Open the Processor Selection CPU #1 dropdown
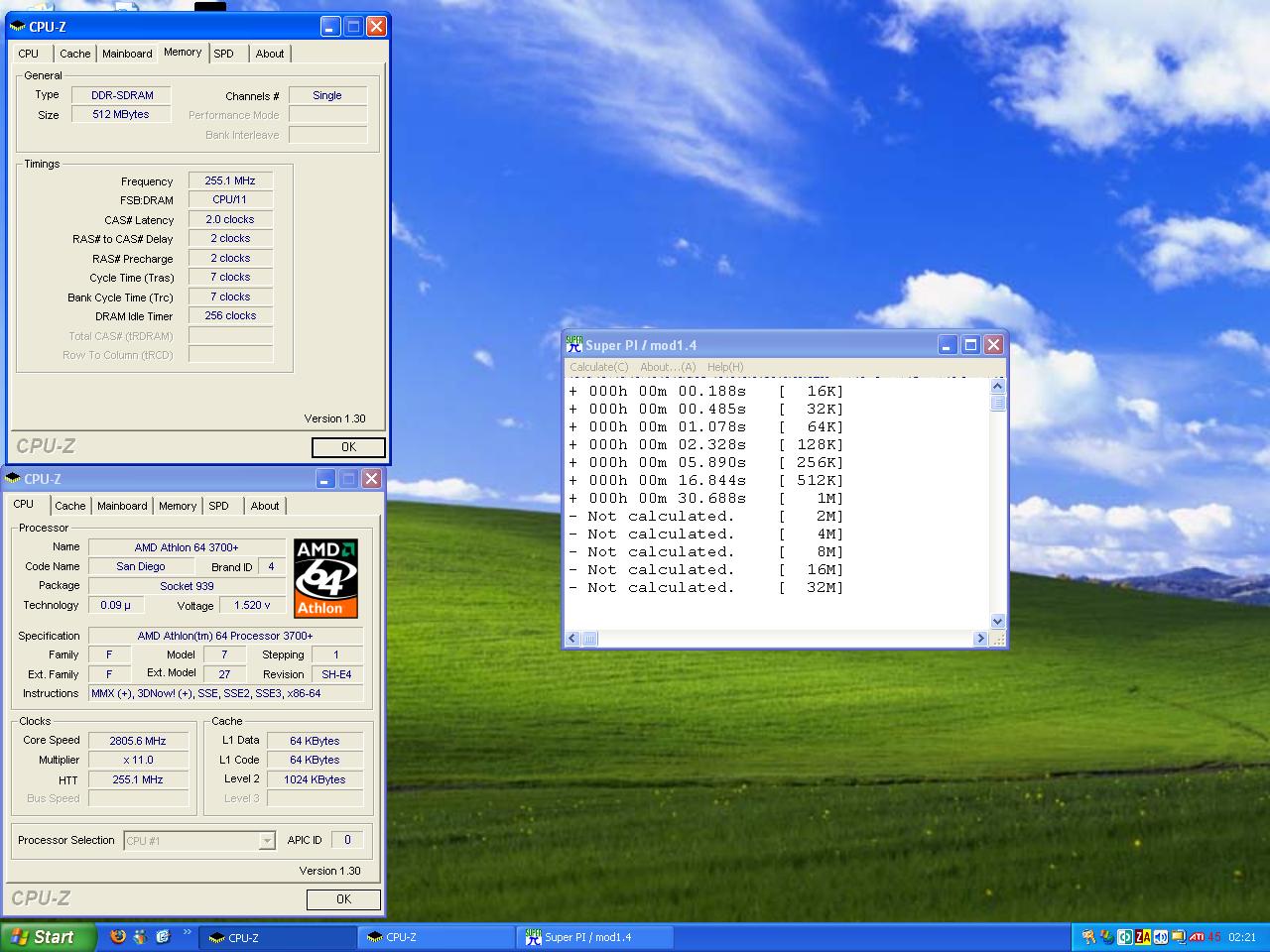Image resolution: width=1270 pixels, height=952 pixels. point(198,841)
